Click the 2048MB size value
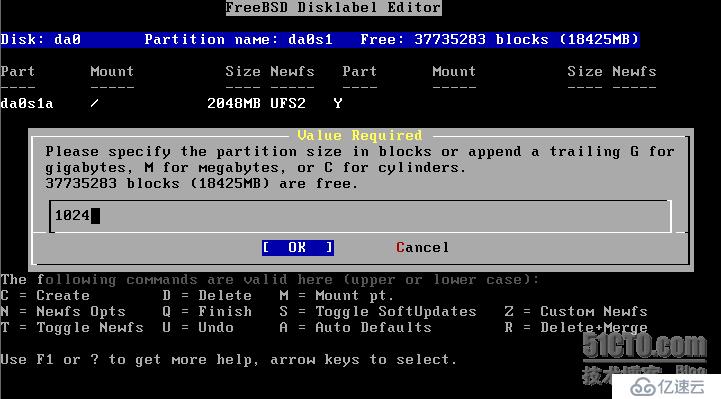The image size is (721, 399). pos(234,103)
